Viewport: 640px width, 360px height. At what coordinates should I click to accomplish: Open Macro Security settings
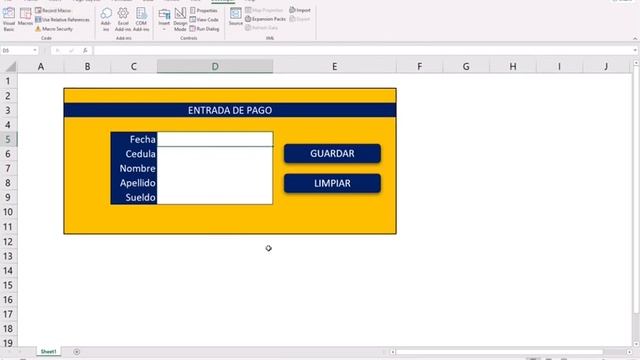pos(54,29)
